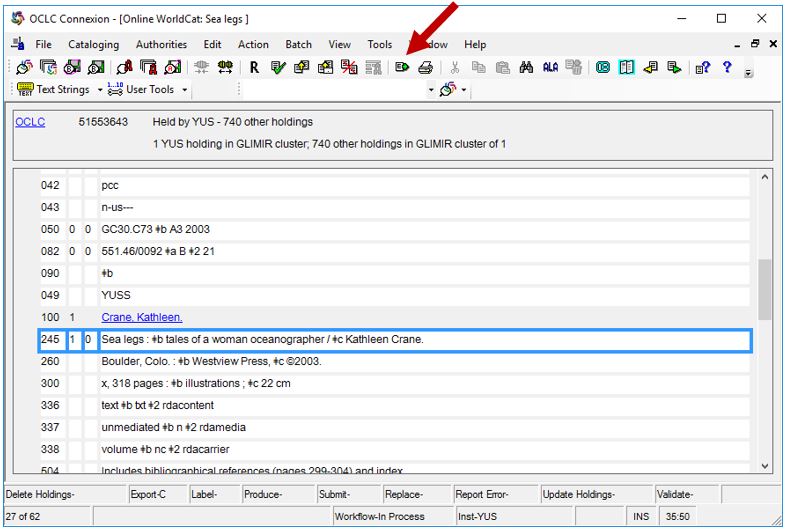Click the Text Strings keyboard icon
Screen dimensions: 785x530
tap(26, 90)
